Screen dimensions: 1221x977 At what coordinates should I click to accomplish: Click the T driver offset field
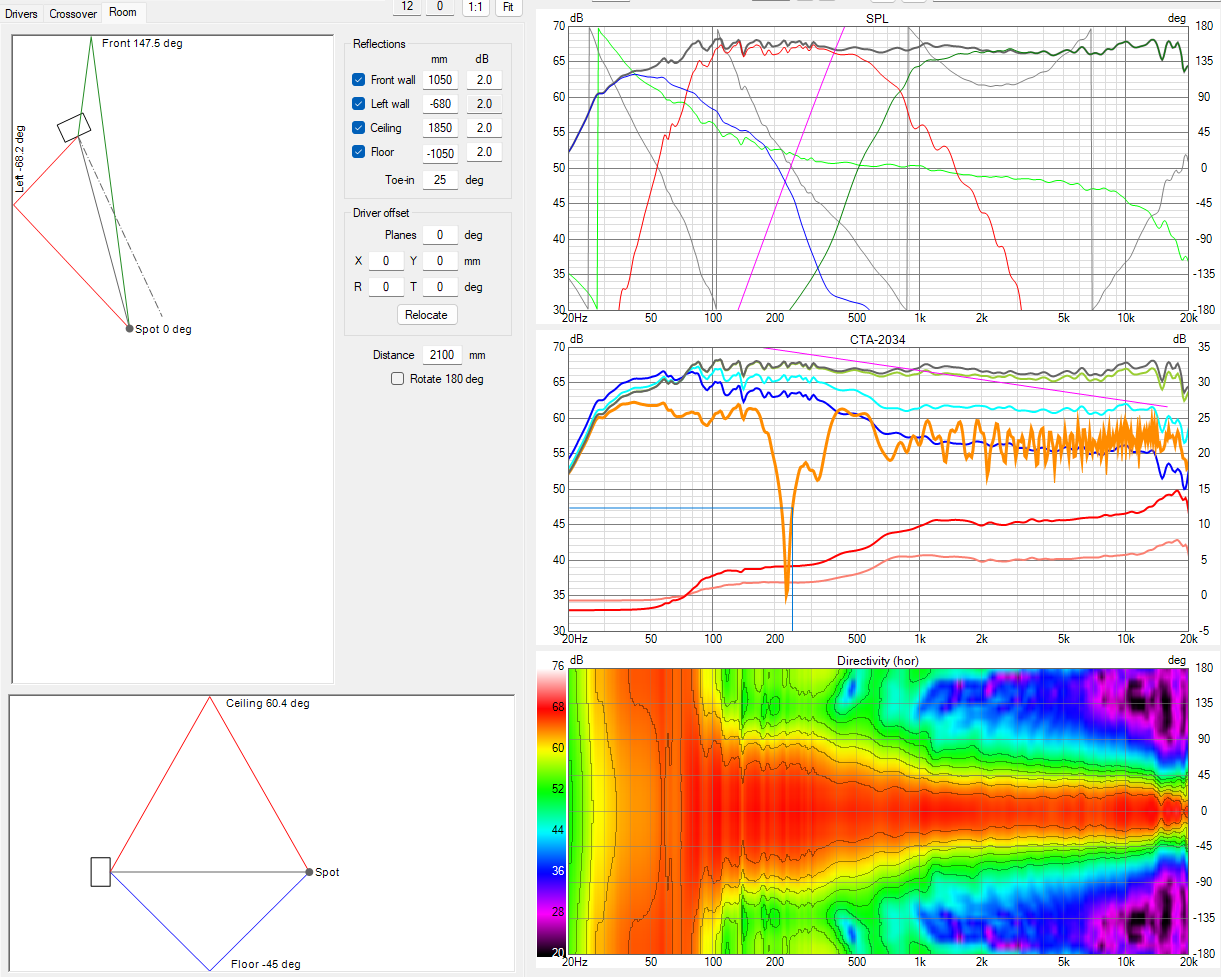pyautogui.click(x=440, y=287)
